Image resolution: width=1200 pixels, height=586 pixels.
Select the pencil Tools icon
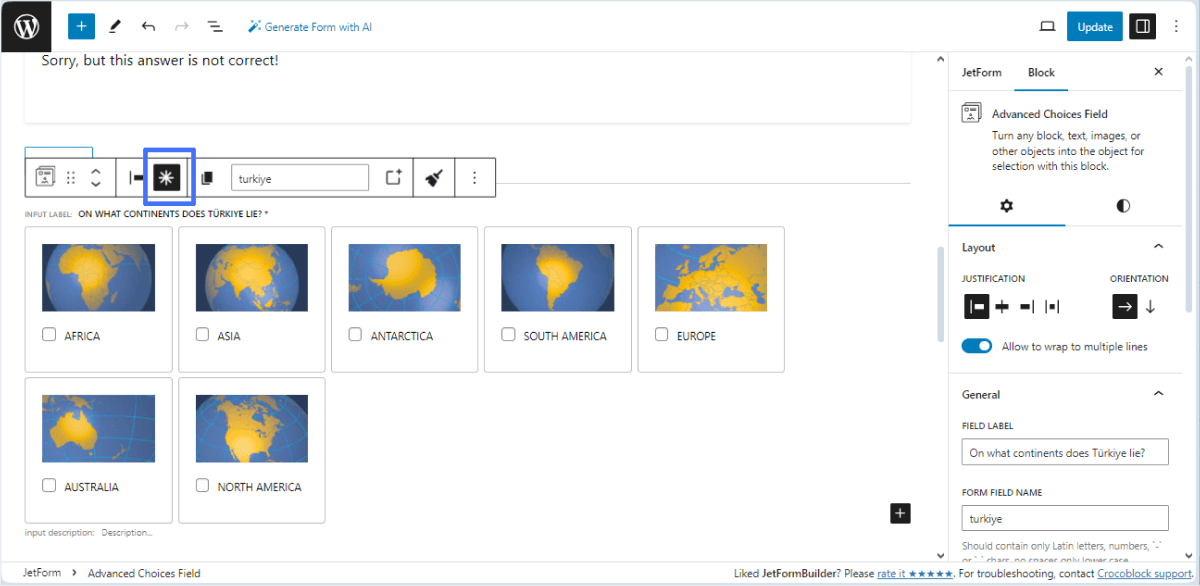tap(115, 26)
